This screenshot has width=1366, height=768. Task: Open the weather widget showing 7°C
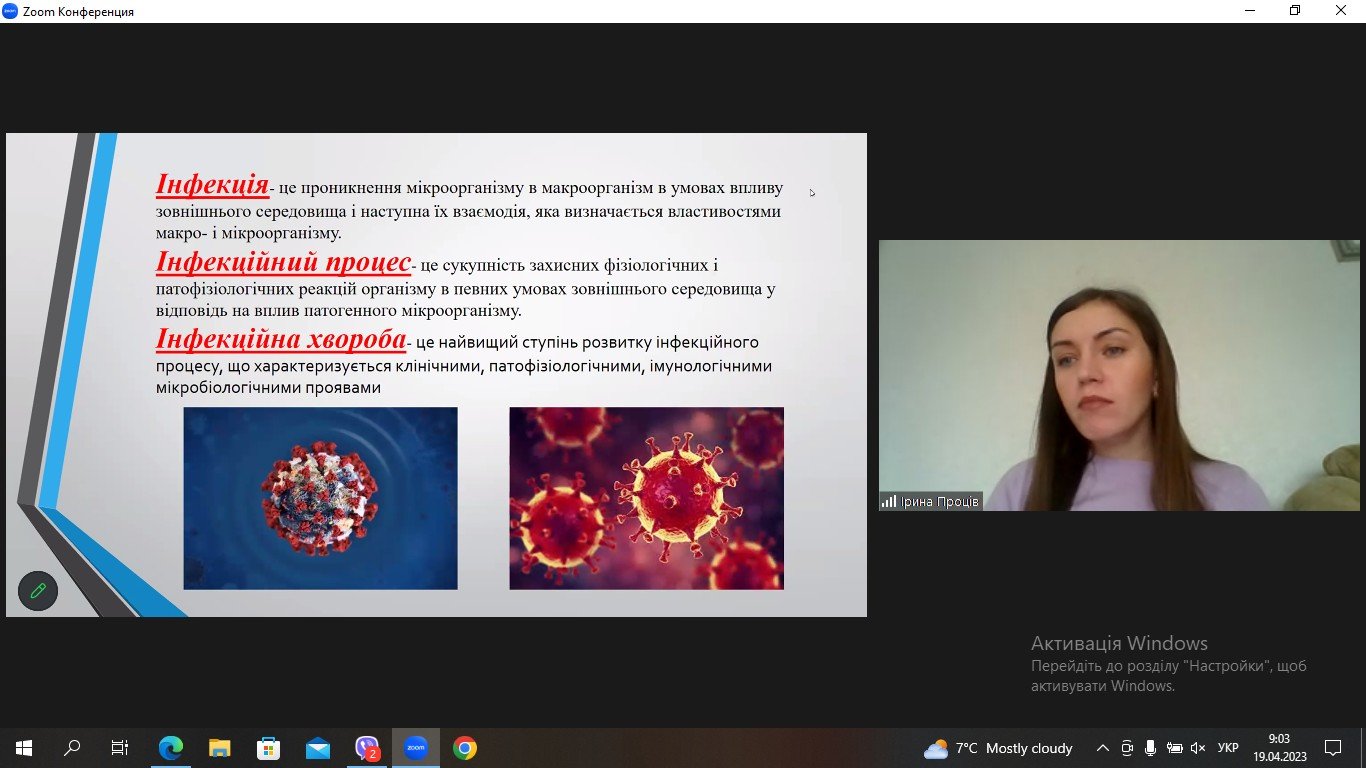(x=998, y=748)
